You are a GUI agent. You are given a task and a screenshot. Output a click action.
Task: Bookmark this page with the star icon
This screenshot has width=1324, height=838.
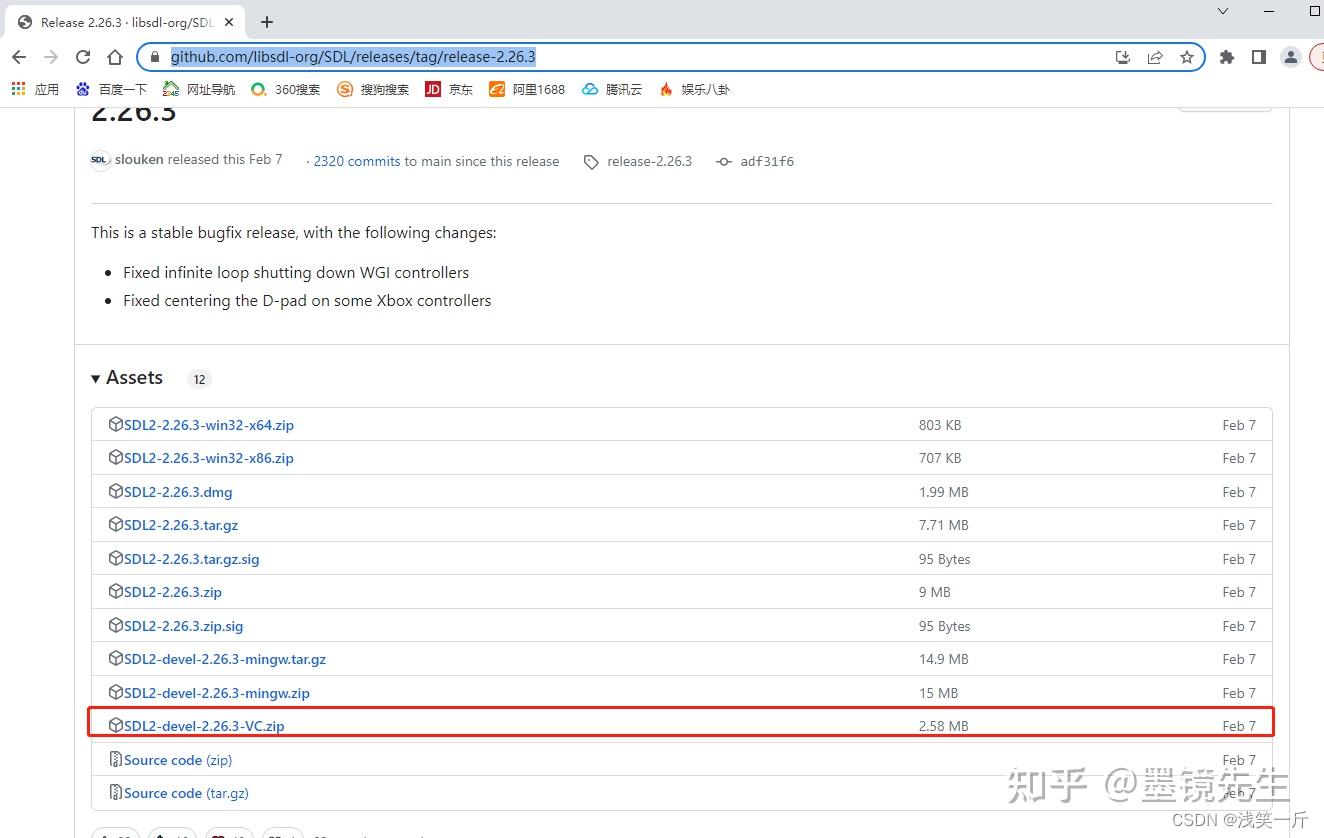pyautogui.click(x=1187, y=57)
